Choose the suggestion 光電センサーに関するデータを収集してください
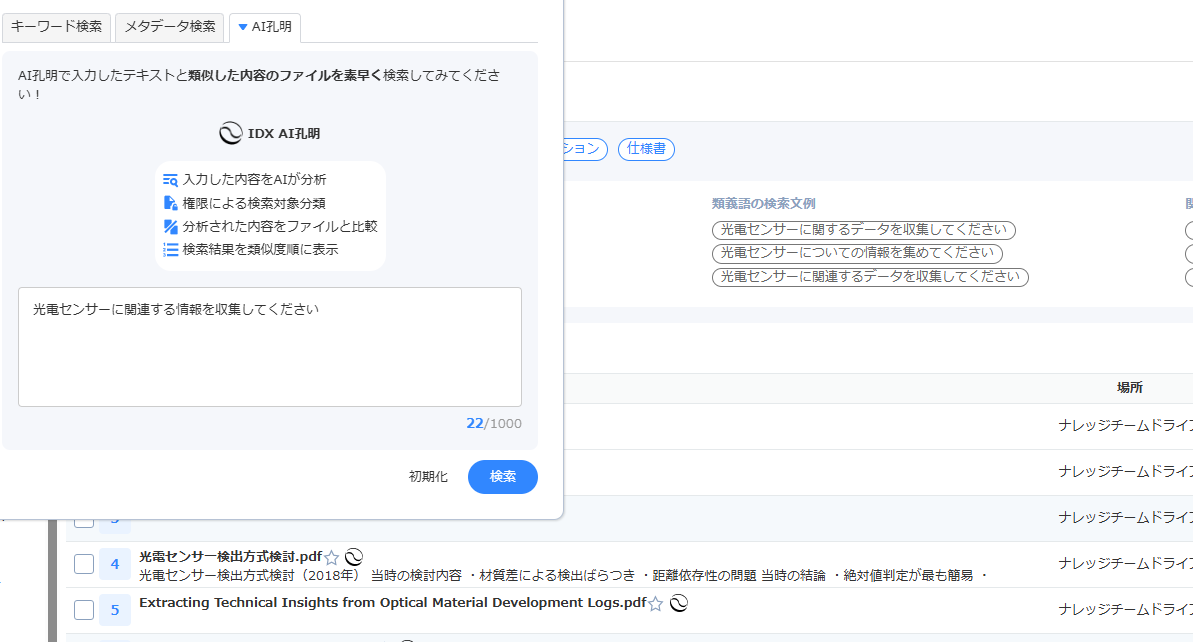The width and height of the screenshot is (1193, 642). tap(864, 230)
